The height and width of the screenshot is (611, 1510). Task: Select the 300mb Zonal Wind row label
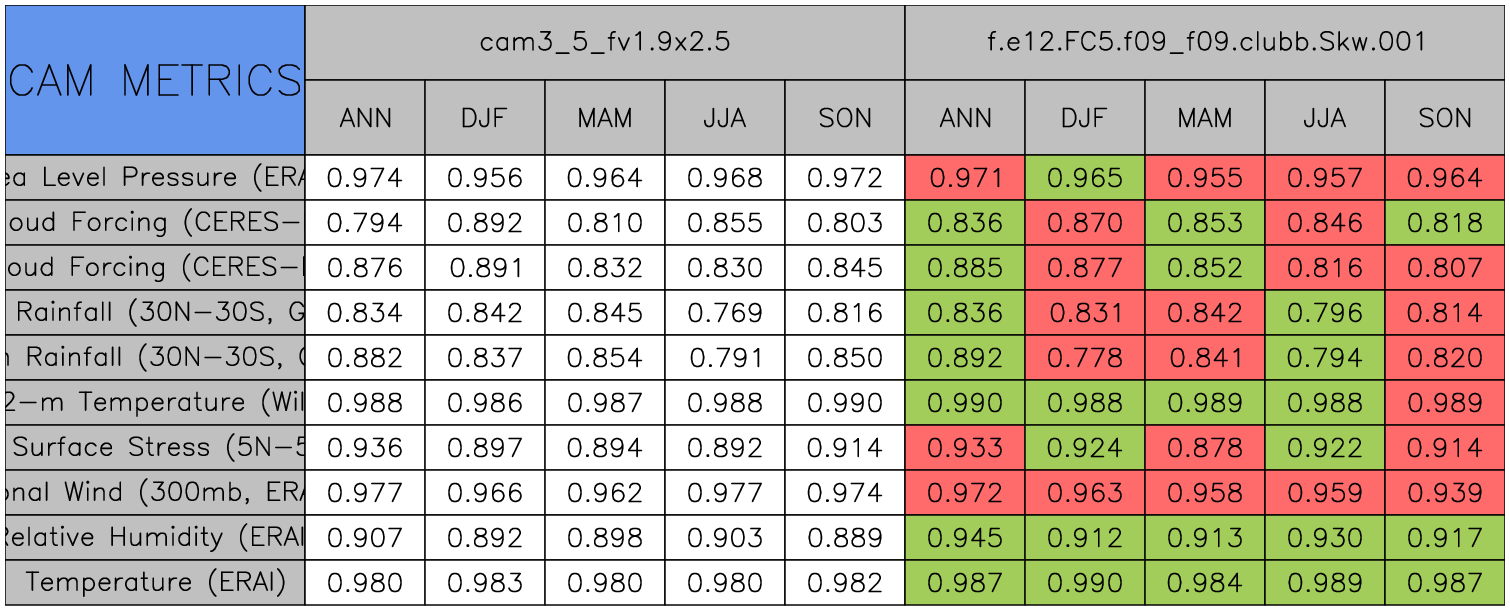click(x=155, y=493)
